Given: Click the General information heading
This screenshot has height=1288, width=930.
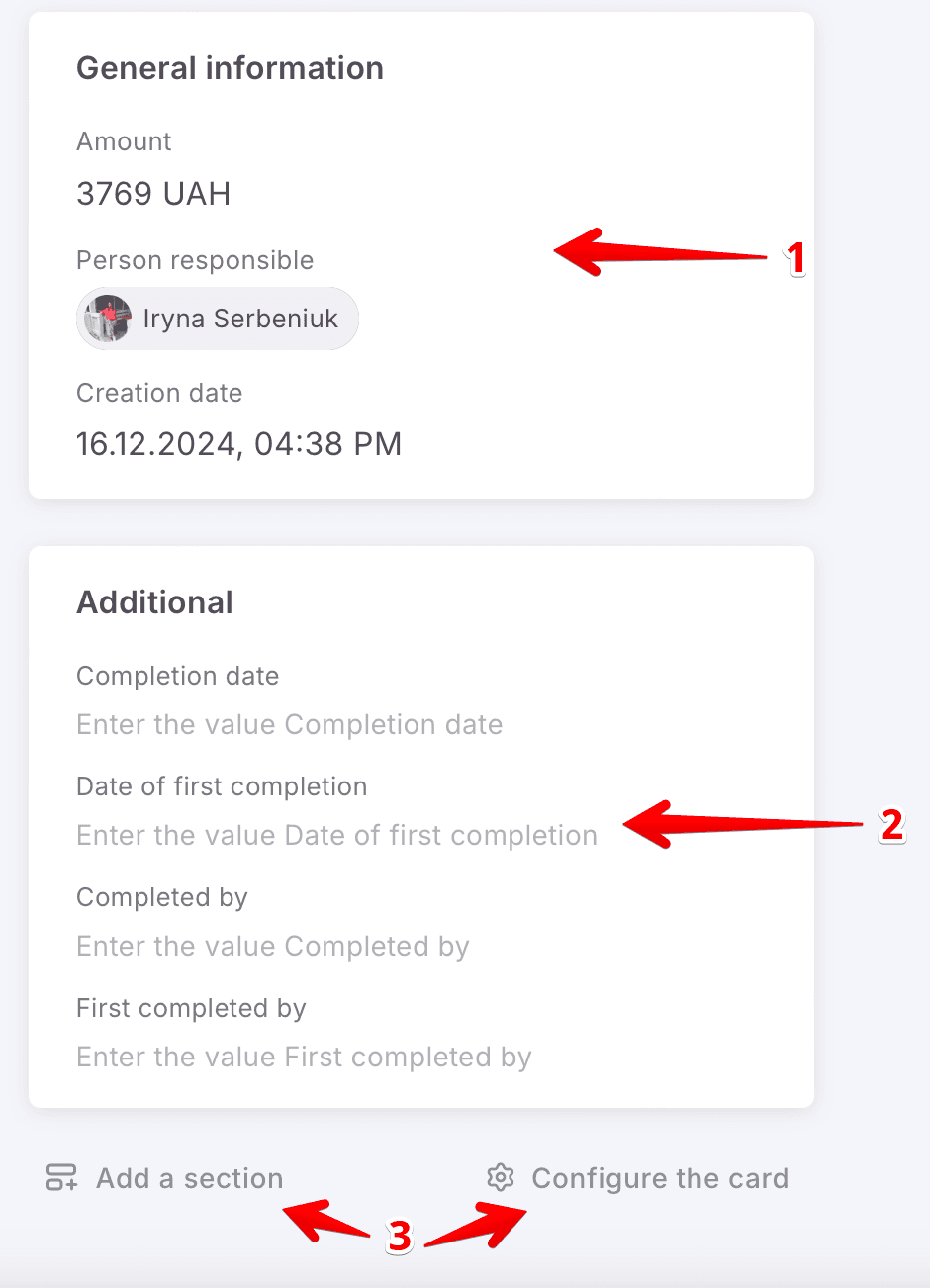Looking at the screenshot, I should [x=230, y=68].
